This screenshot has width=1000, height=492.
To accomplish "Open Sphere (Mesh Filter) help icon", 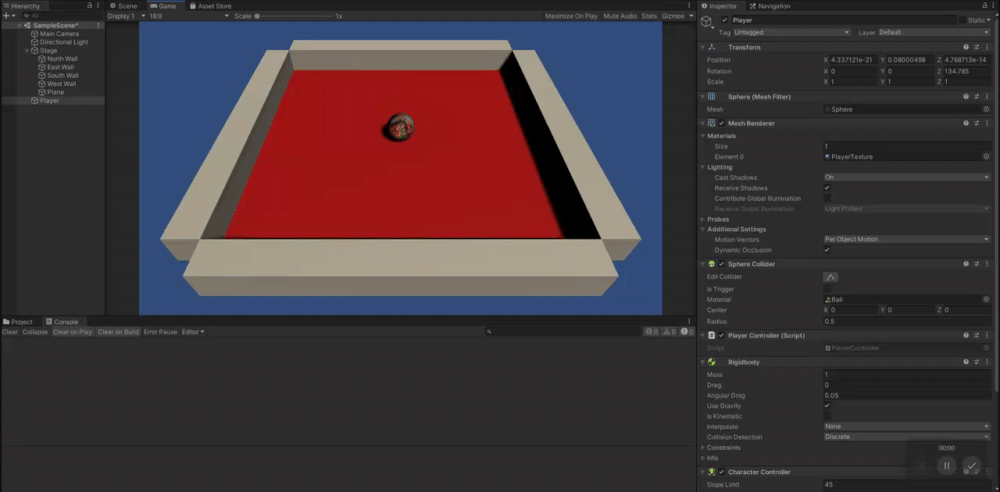I will point(966,97).
